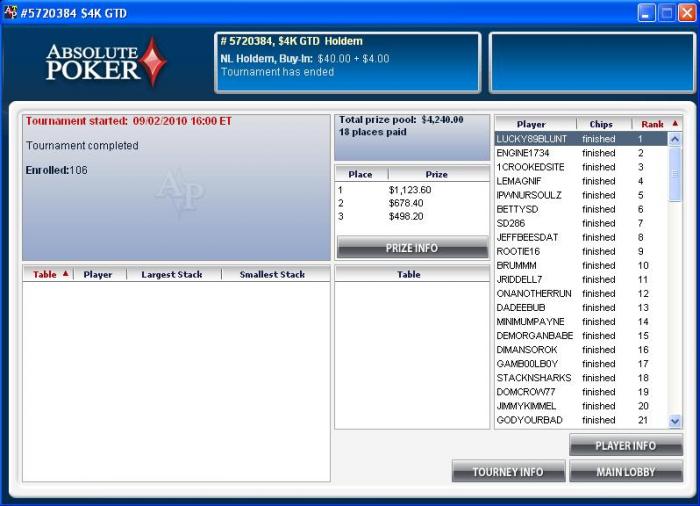Select player IPWNURSOULZ
Viewport: 700px width, 506px height.
(x=581, y=195)
